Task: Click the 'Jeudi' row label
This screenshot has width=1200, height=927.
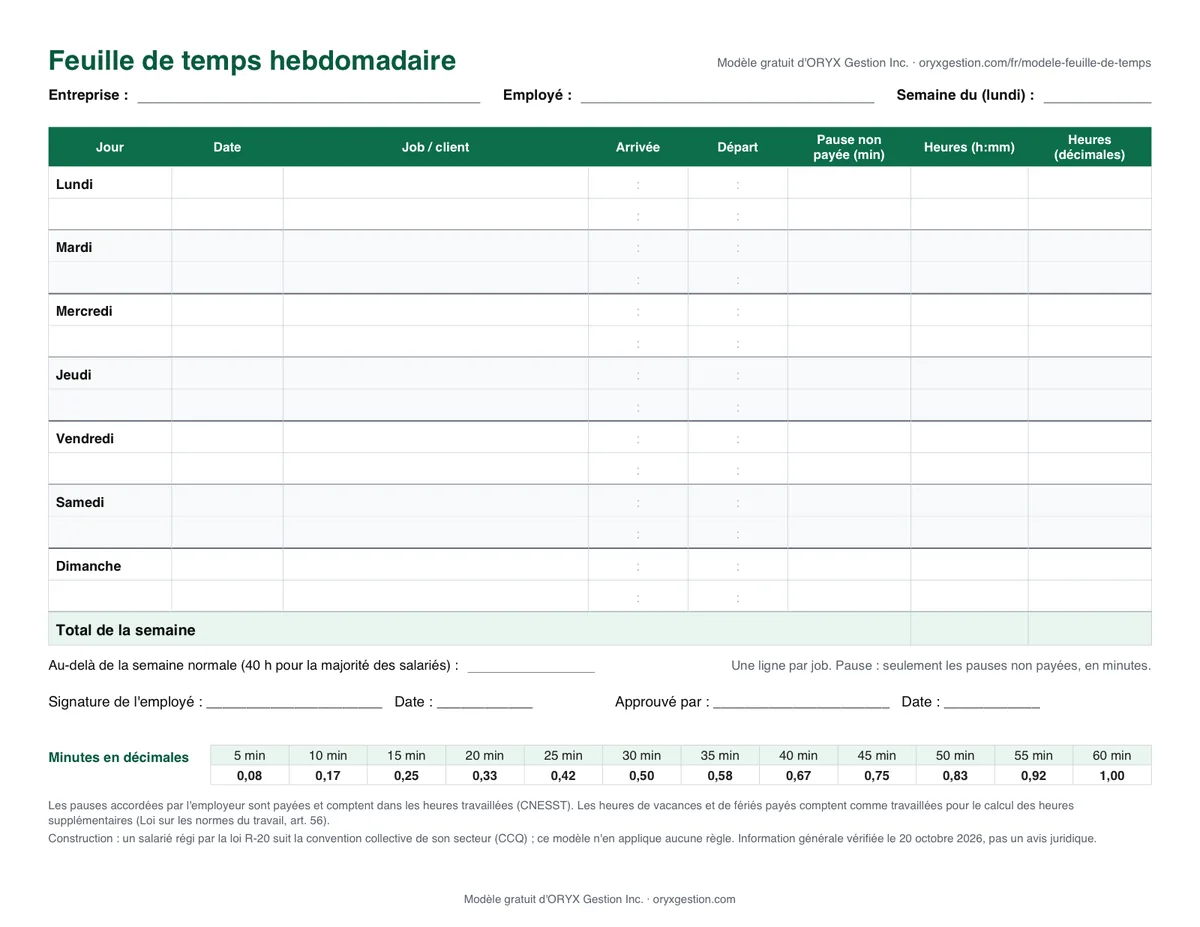Action: point(74,375)
